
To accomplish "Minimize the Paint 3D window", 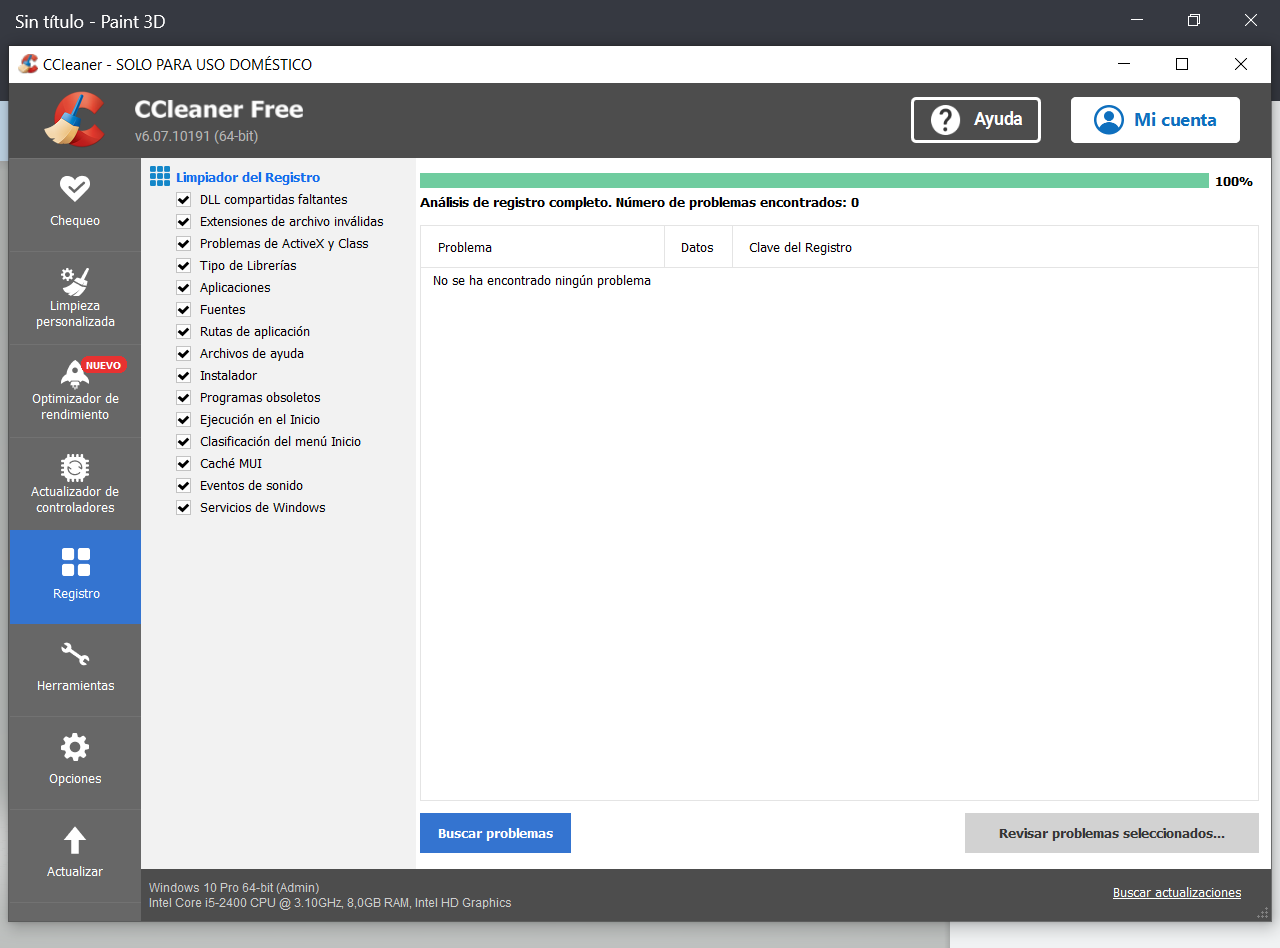I will coord(1137,20).
